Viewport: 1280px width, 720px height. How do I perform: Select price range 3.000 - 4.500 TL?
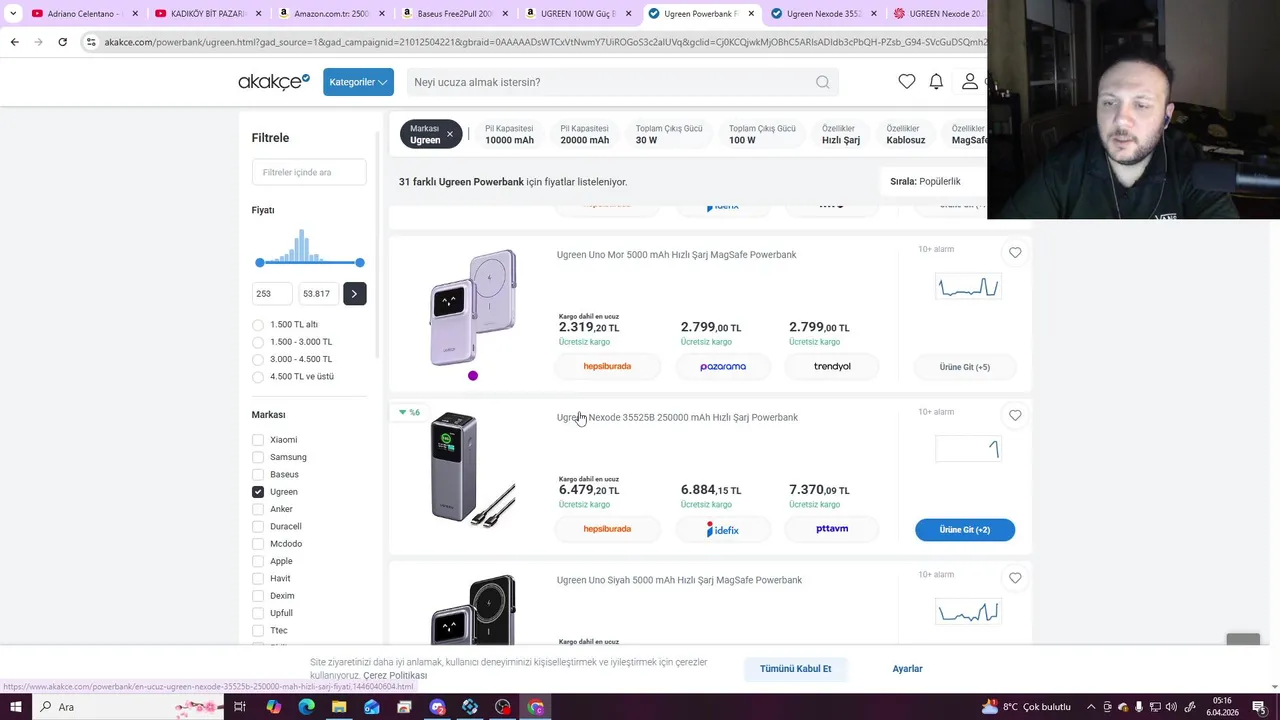(258, 359)
